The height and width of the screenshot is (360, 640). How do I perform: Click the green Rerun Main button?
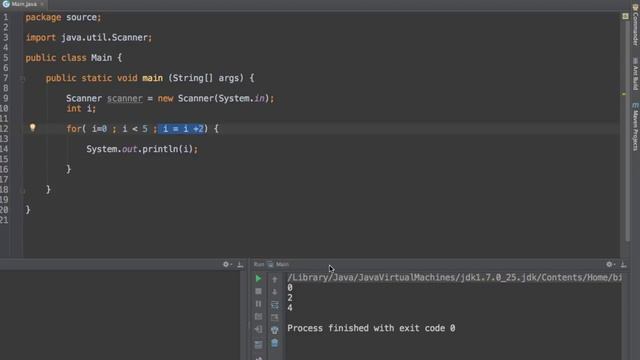pyautogui.click(x=258, y=279)
